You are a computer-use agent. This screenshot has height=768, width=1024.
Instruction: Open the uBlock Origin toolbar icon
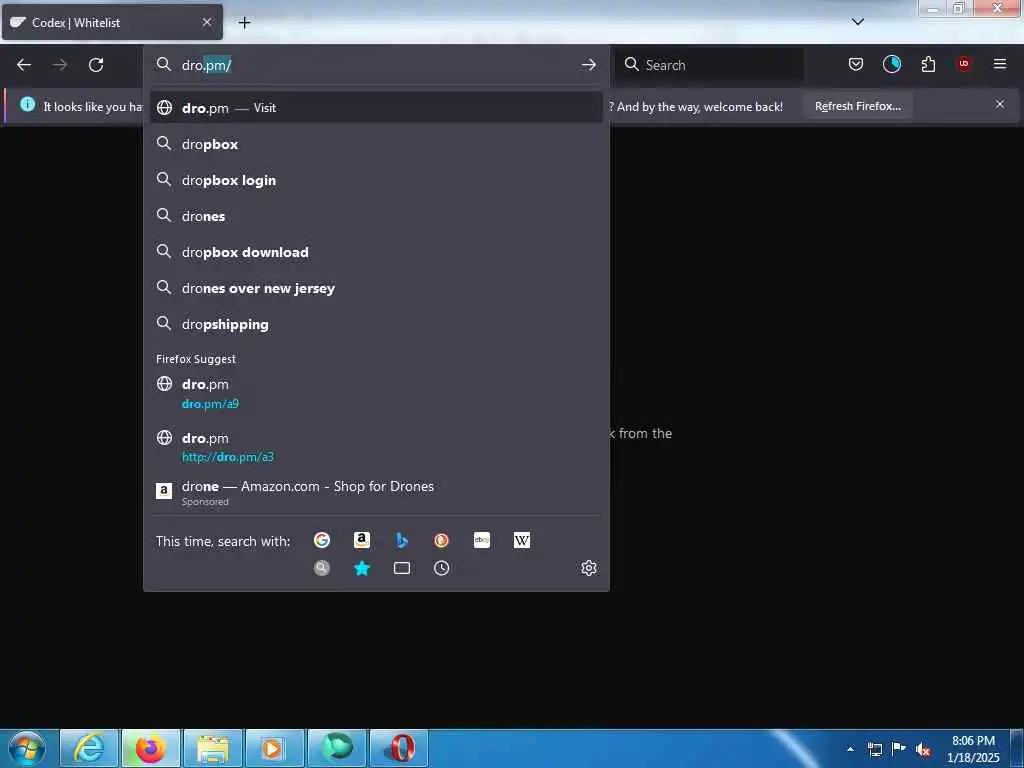[x=964, y=63]
